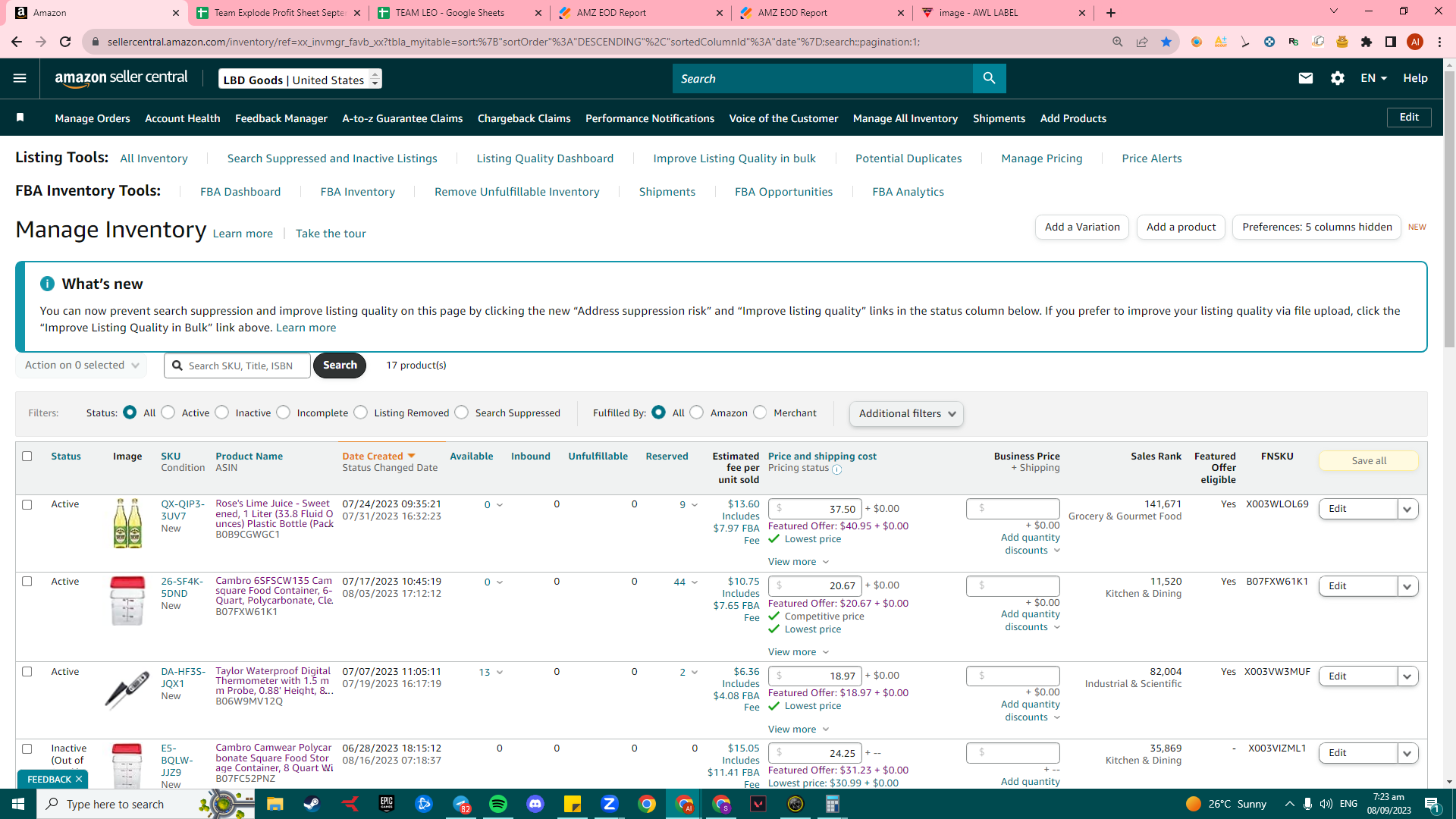Open Spotify from the taskbar

(x=498, y=804)
